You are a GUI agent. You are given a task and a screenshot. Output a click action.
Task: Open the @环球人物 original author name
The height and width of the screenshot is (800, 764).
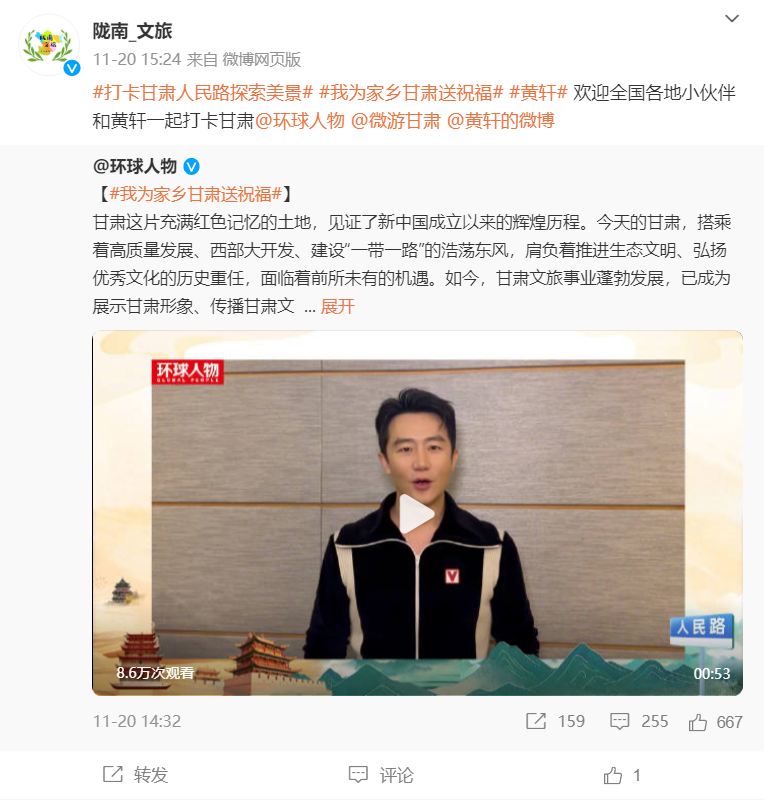pos(135,166)
